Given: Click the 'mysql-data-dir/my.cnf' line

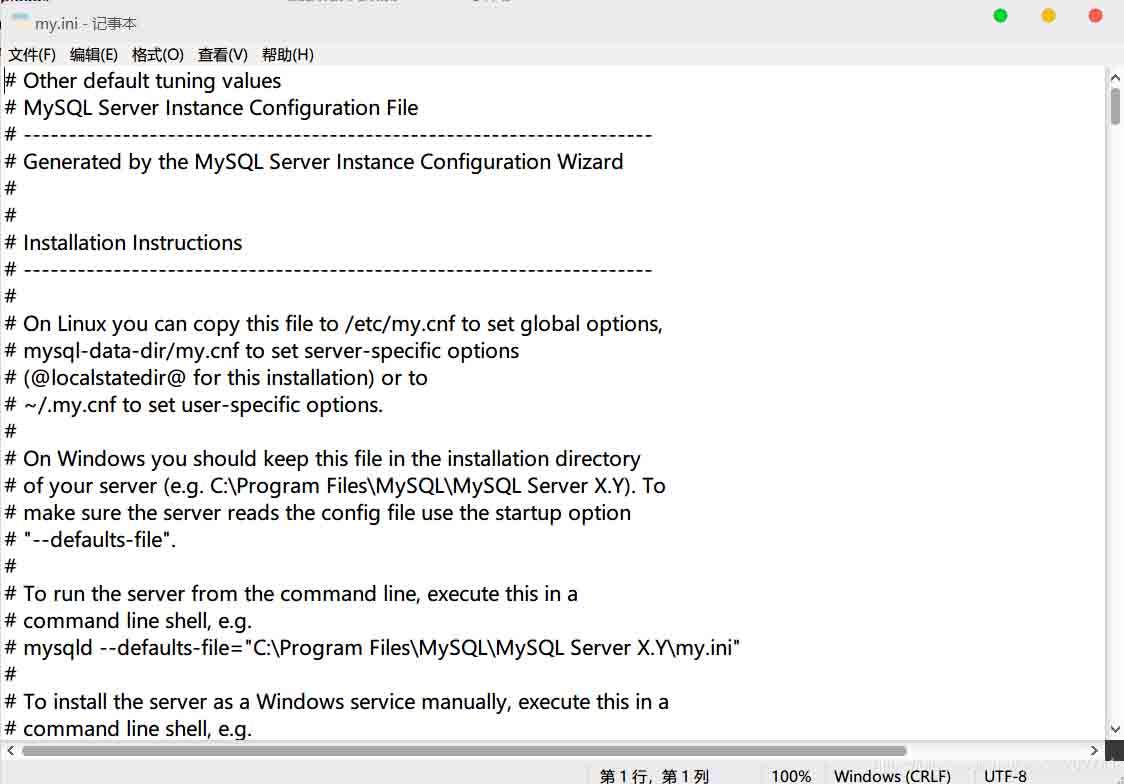Looking at the screenshot, I should 262,351.
